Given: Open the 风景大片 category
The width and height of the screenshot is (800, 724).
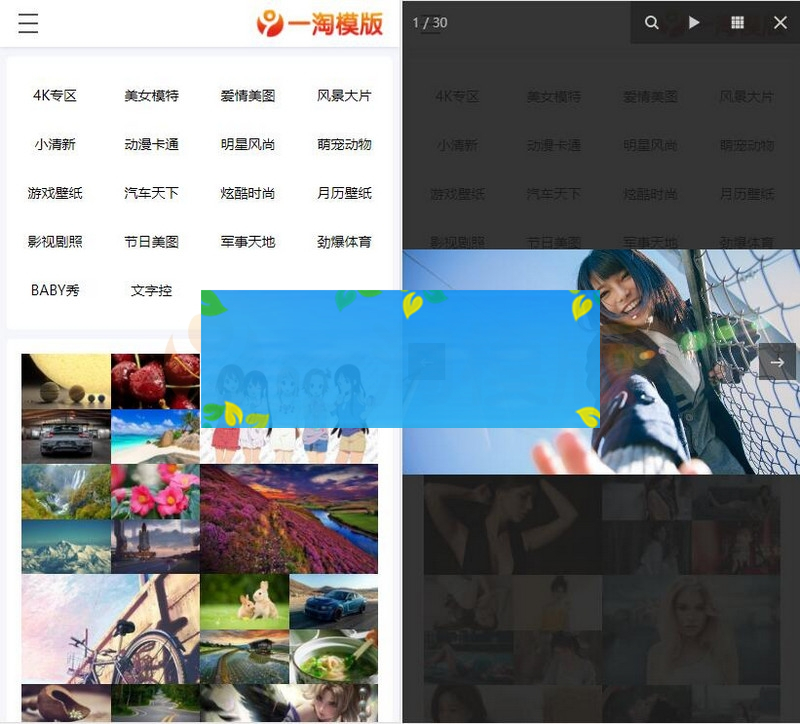Looking at the screenshot, I should [x=342, y=95].
